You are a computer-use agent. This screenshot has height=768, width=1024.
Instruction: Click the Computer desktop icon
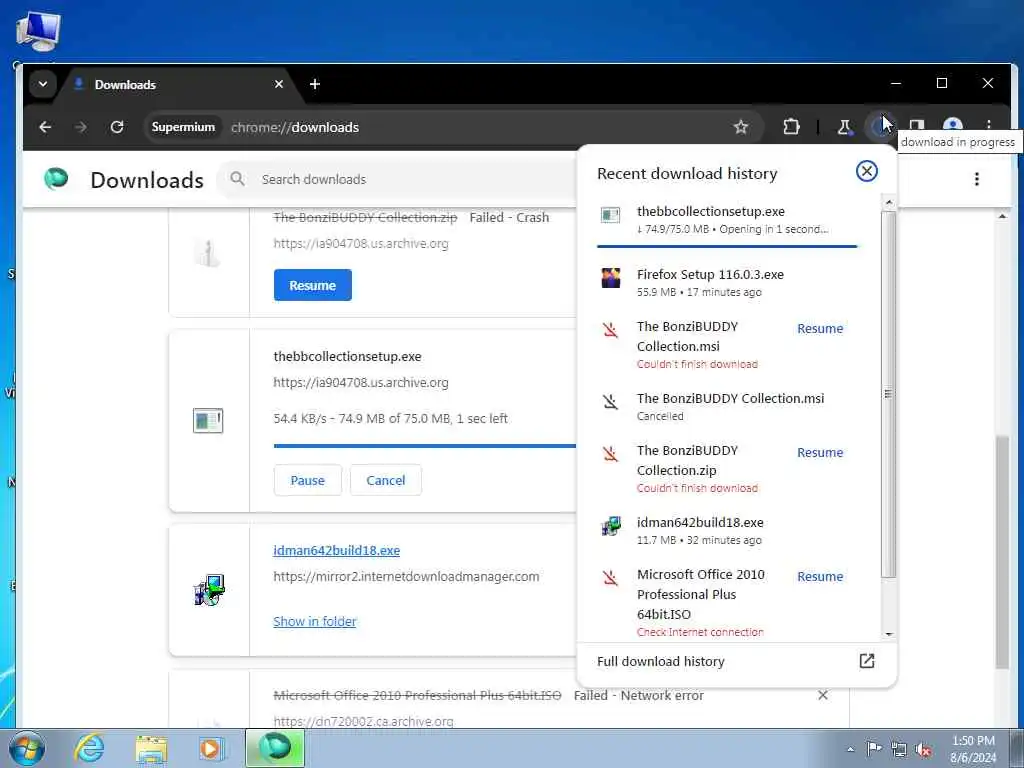coord(38,33)
